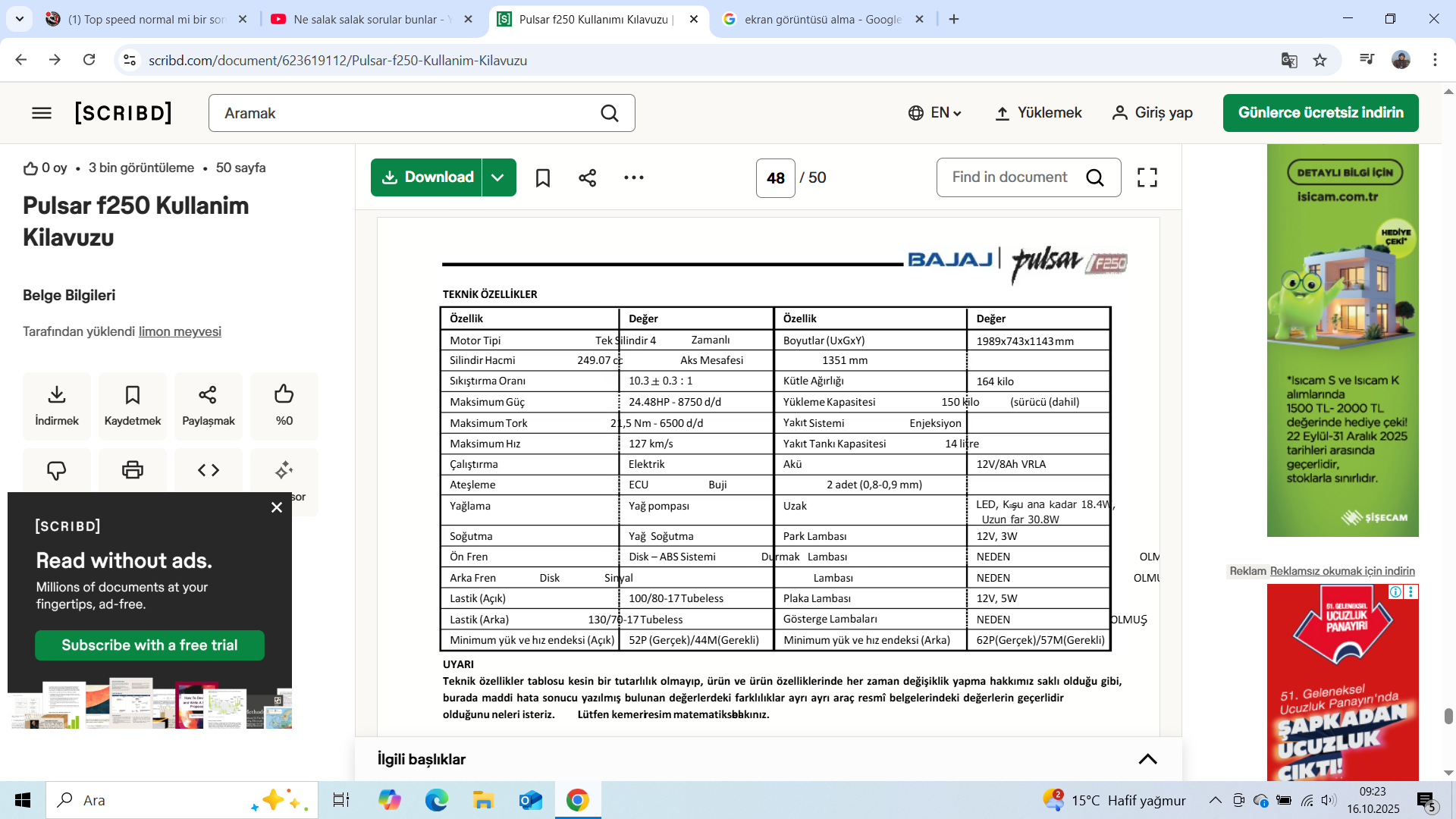1456x819 pixels.
Task: Open the notification center icon
Action: pos(1426,801)
